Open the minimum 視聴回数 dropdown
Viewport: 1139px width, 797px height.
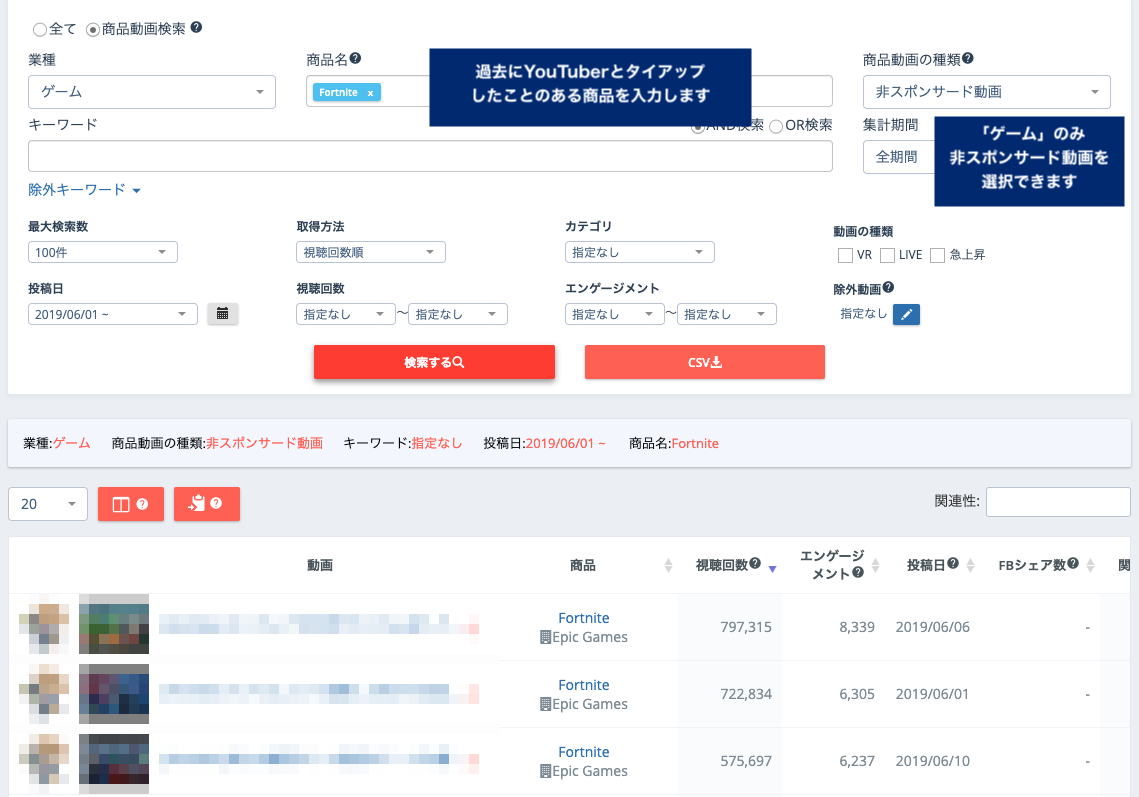point(345,314)
